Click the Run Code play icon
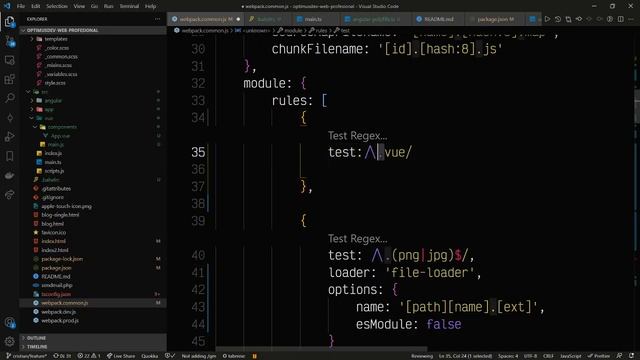Screen dimensions: 640x360 click(x=547, y=19)
